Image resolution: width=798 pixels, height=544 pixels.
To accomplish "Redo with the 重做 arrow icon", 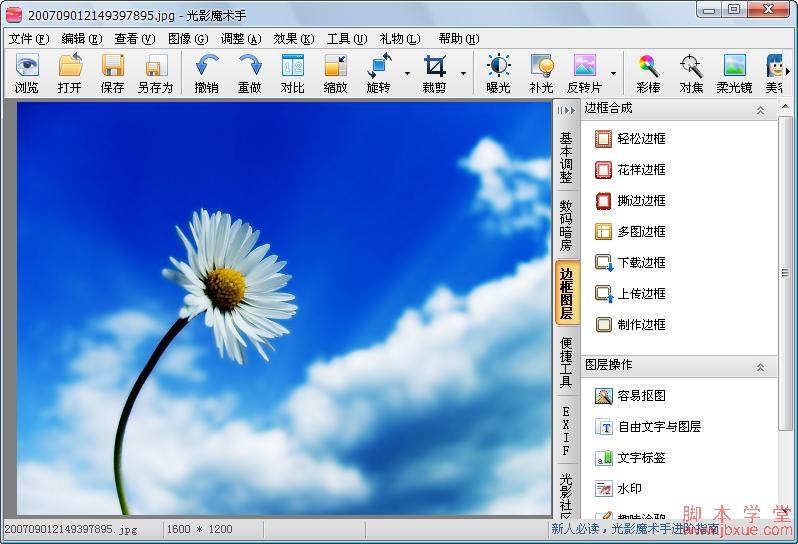I will [250, 66].
